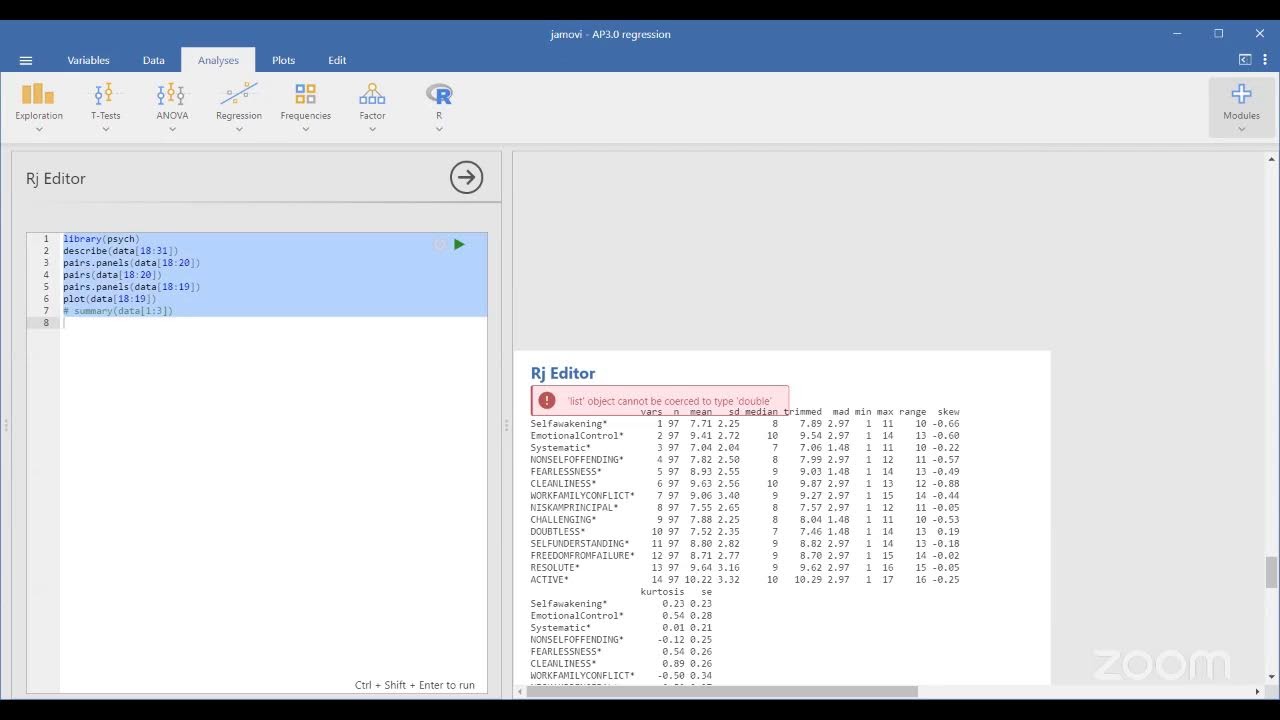Open the ANOVA analyses menu

[172, 107]
